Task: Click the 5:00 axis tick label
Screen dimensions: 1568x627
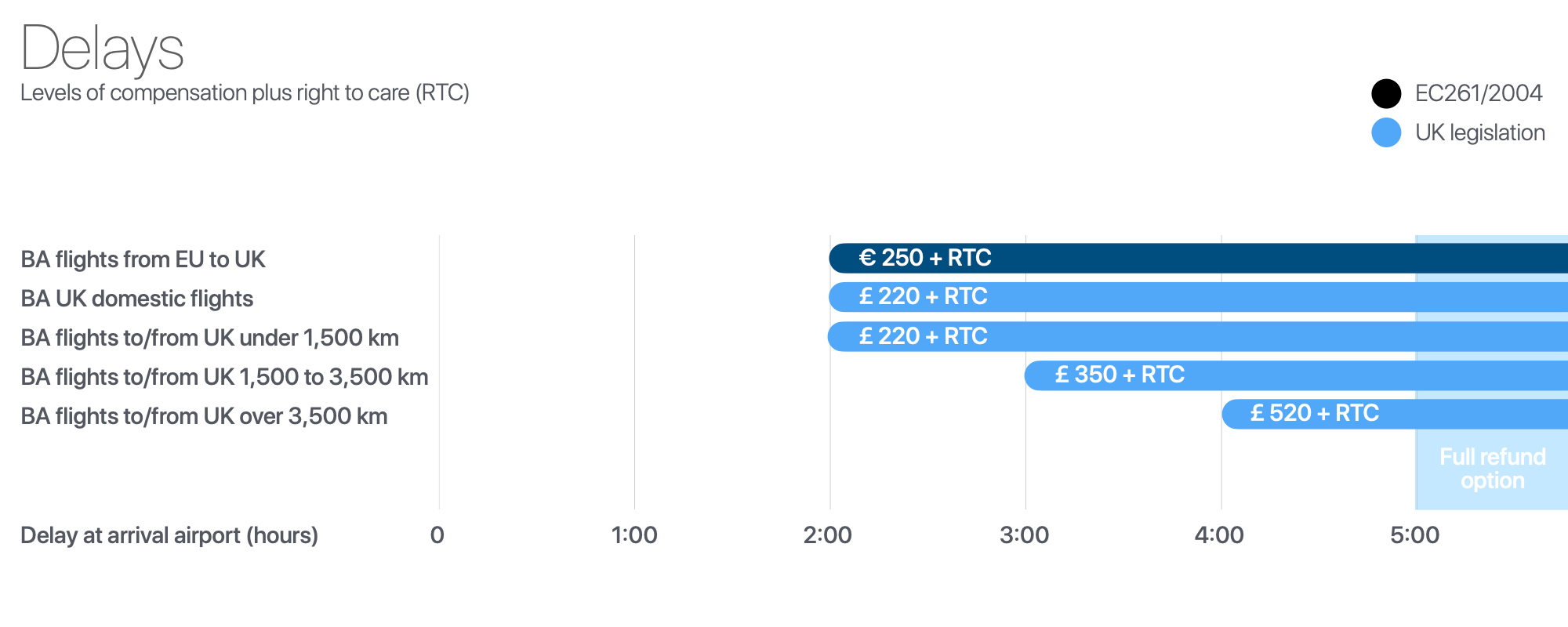Action: pyautogui.click(x=1414, y=535)
